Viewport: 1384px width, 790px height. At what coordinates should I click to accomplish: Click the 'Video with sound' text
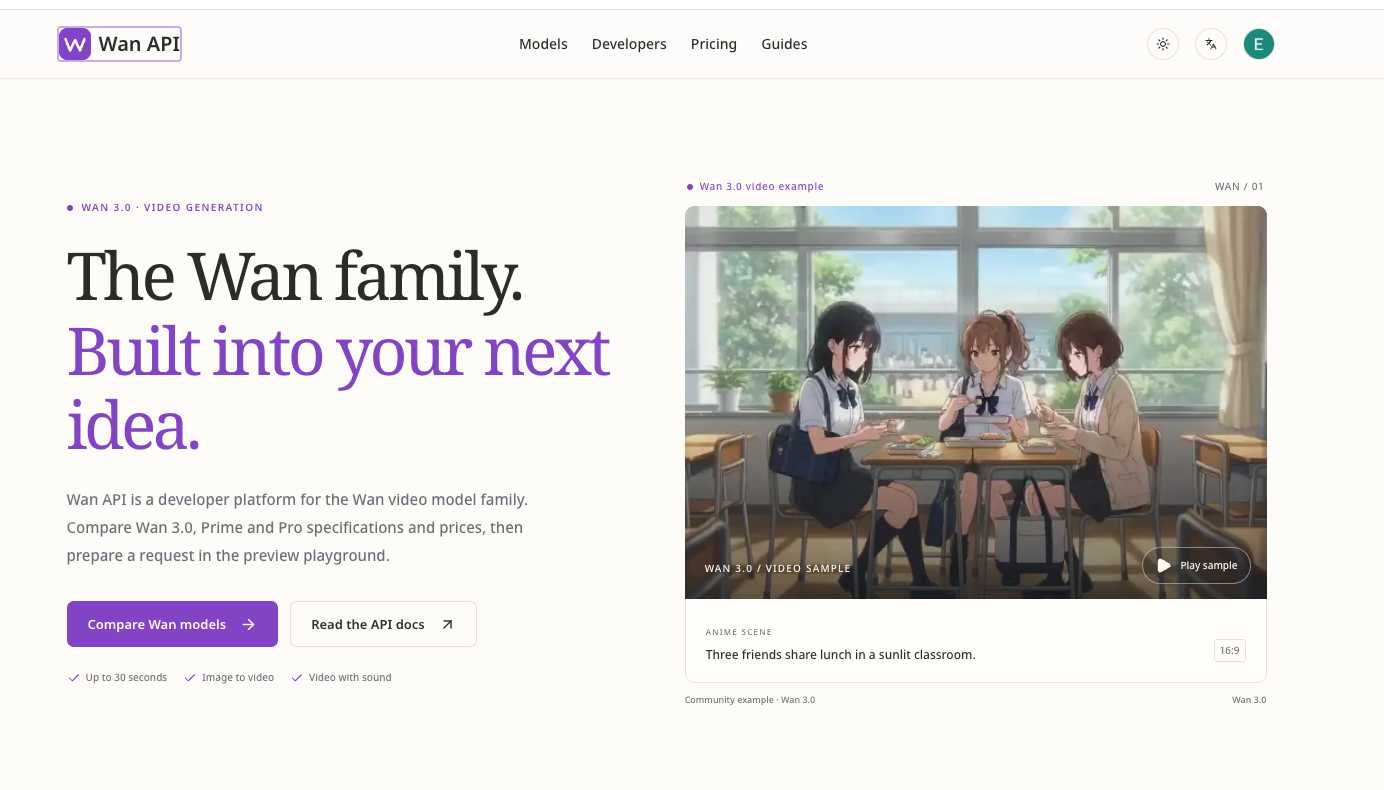pyautogui.click(x=350, y=678)
